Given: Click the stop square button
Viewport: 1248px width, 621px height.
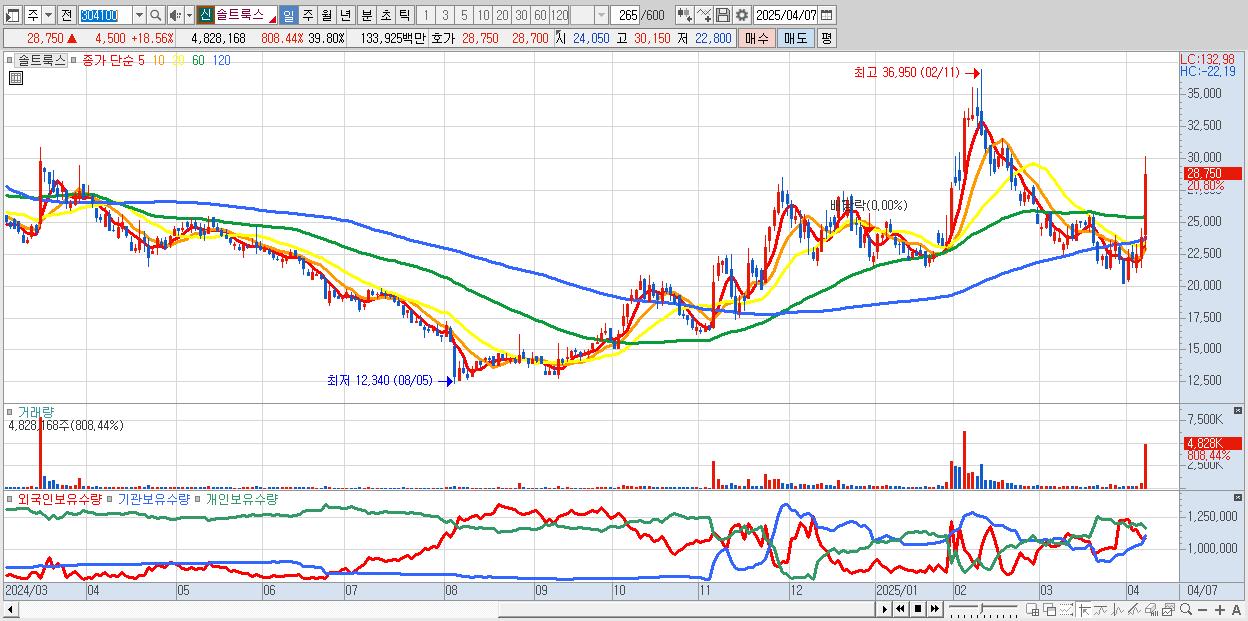Looking at the screenshot, I should (x=918, y=609).
